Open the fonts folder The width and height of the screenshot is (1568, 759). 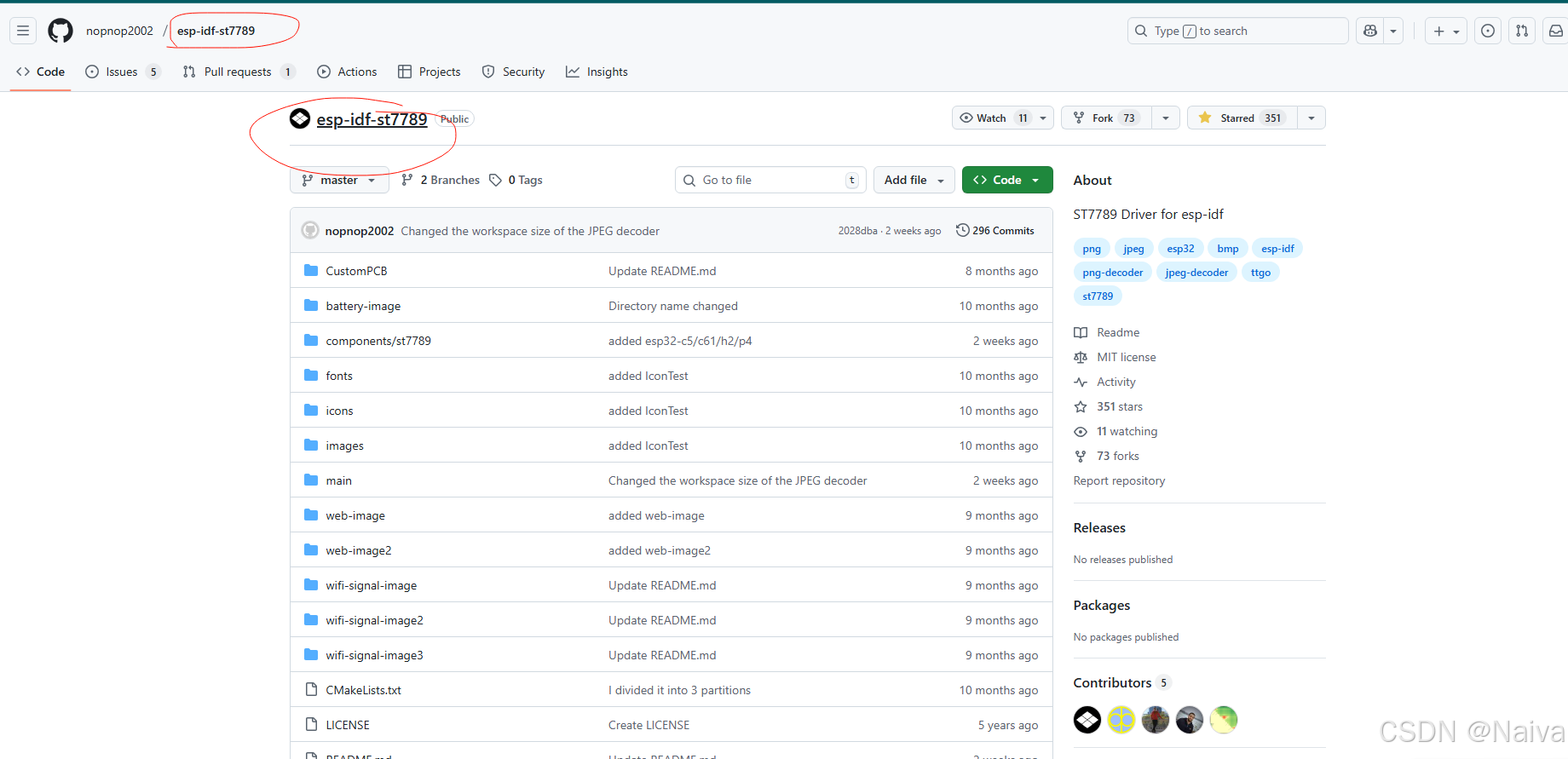click(339, 376)
